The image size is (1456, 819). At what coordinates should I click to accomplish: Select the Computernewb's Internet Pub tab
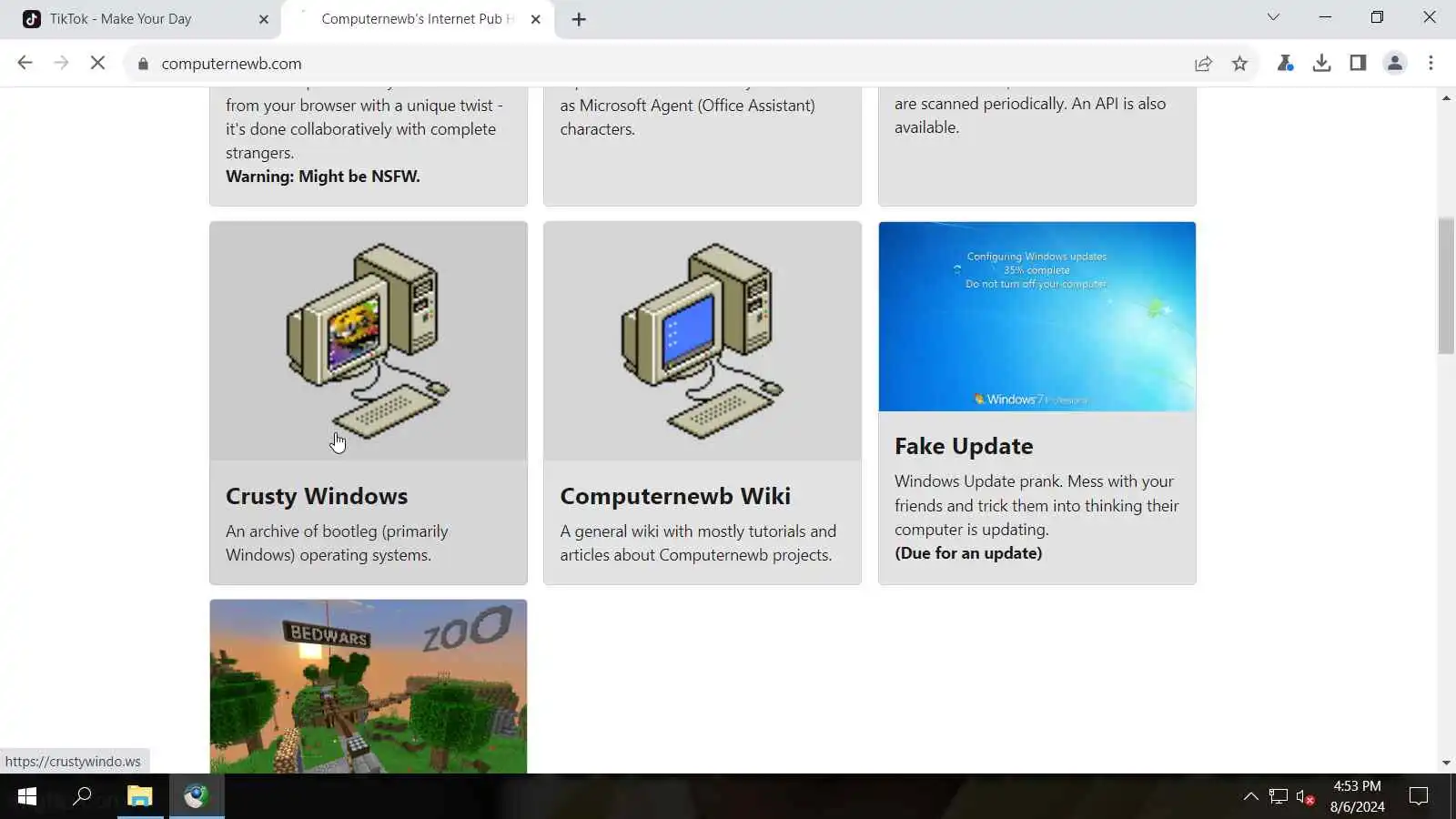click(x=419, y=19)
